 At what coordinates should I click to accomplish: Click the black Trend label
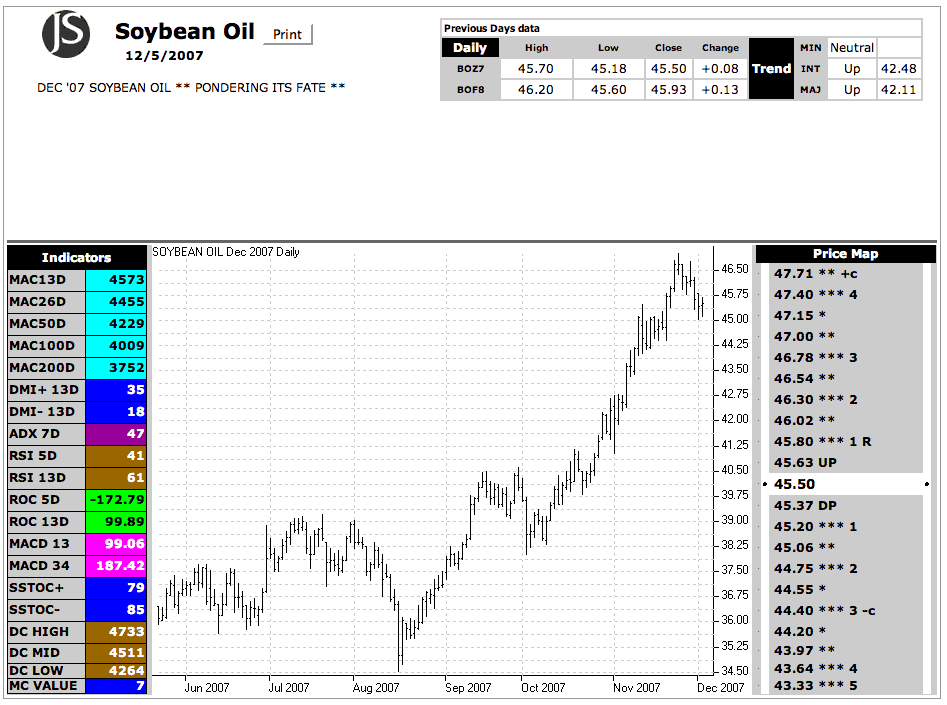click(x=771, y=69)
